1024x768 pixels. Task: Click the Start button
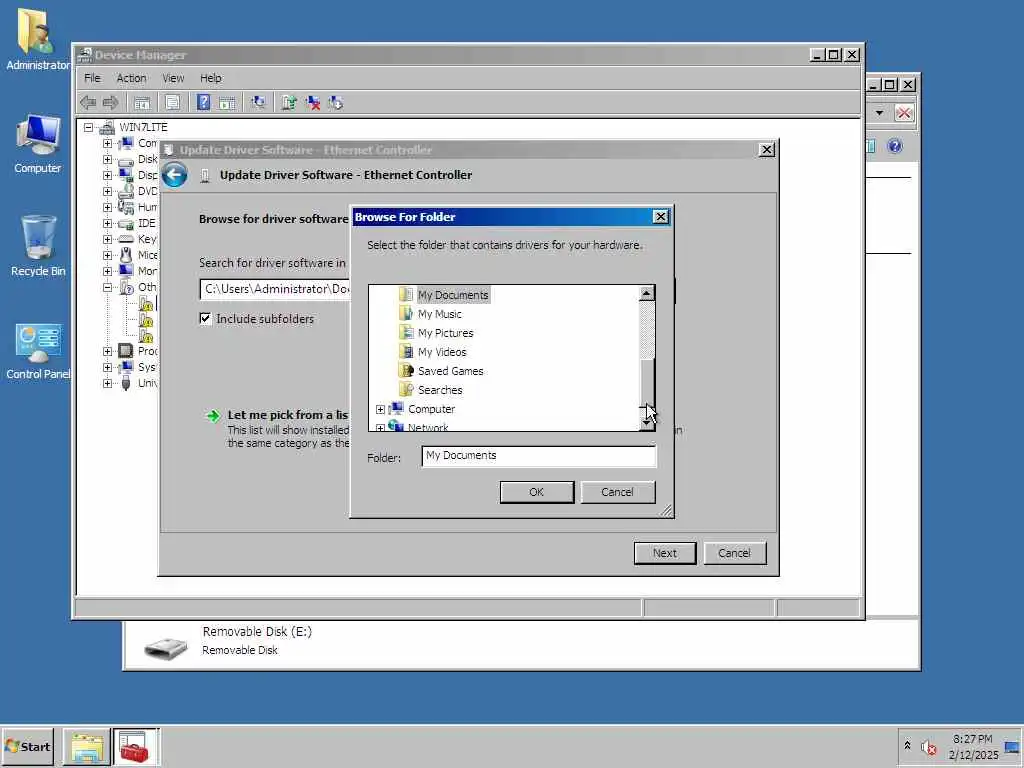click(x=27, y=747)
